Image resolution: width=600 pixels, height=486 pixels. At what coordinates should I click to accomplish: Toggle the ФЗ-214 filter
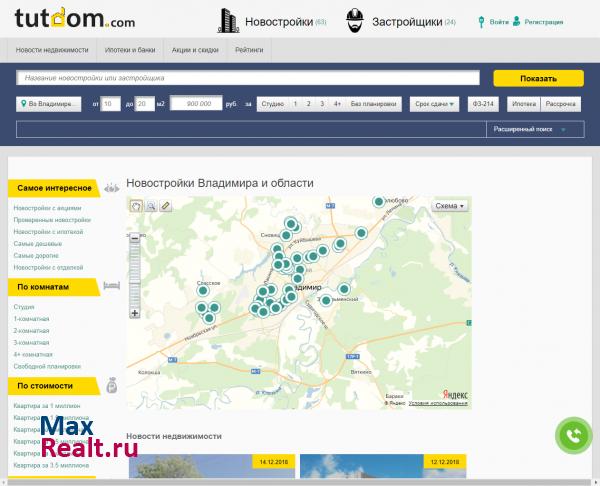tap(483, 104)
